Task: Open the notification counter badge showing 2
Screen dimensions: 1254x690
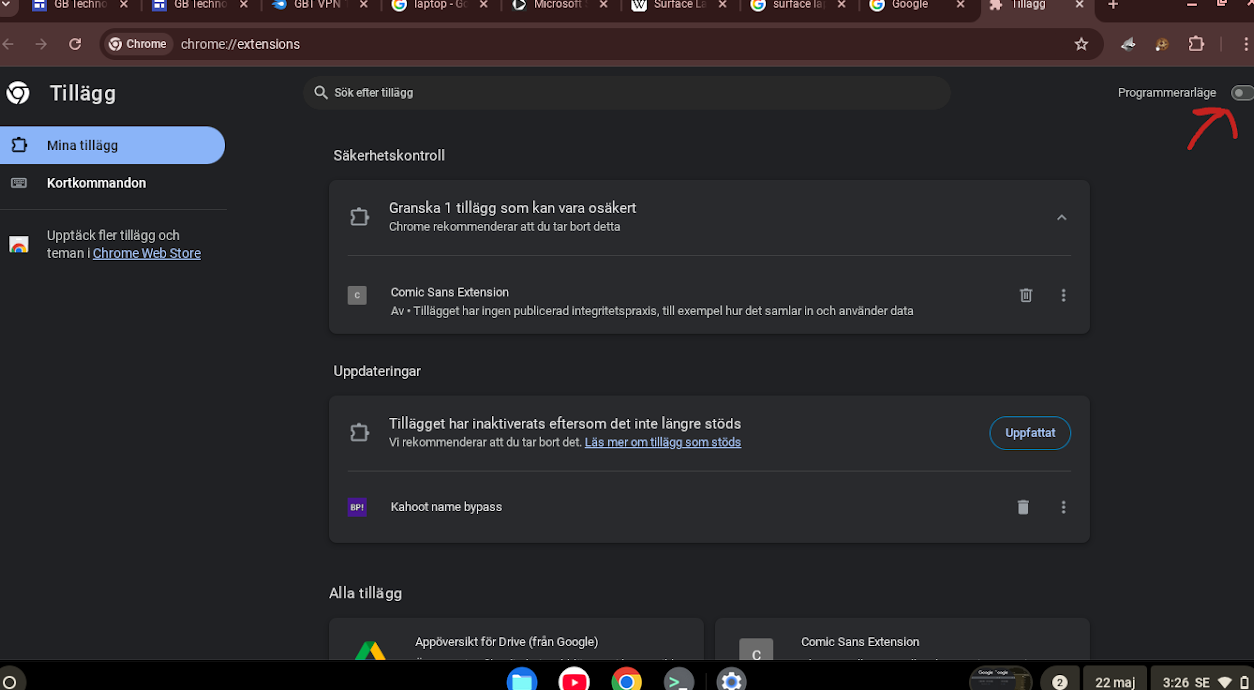Action: tap(1060, 682)
